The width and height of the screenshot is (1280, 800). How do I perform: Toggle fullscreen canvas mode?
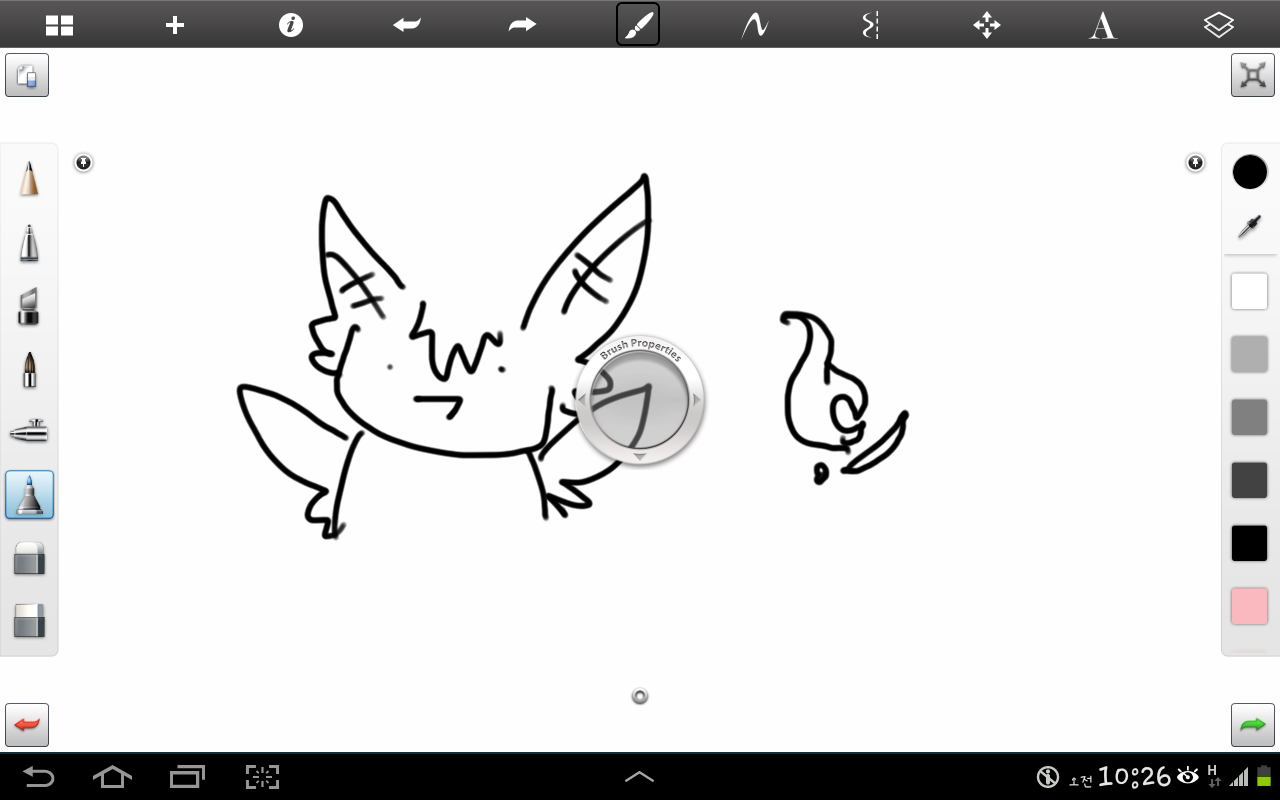(x=1252, y=75)
